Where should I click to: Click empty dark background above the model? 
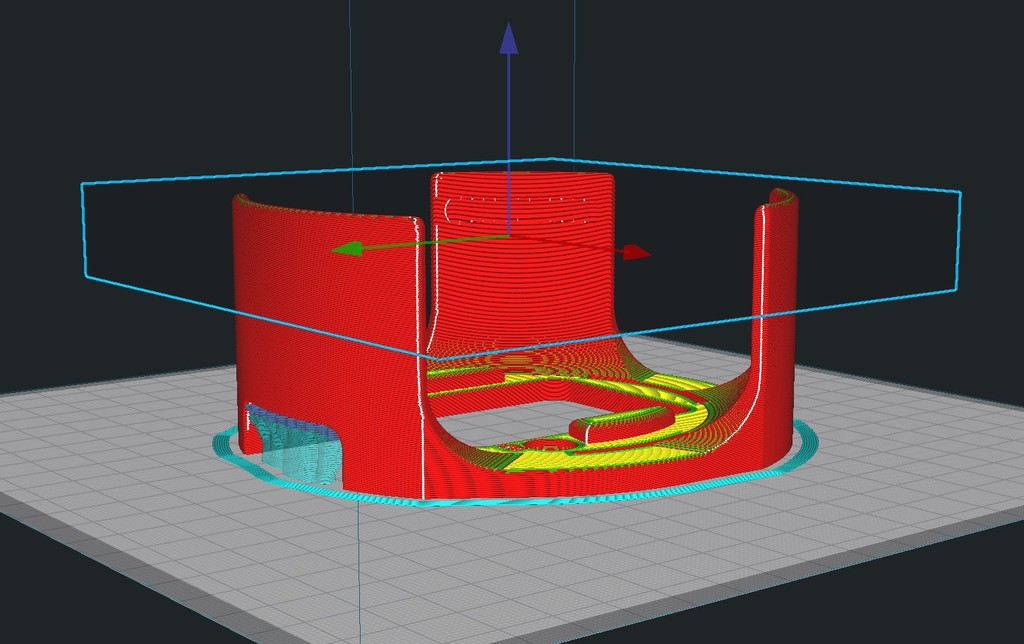(200, 80)
